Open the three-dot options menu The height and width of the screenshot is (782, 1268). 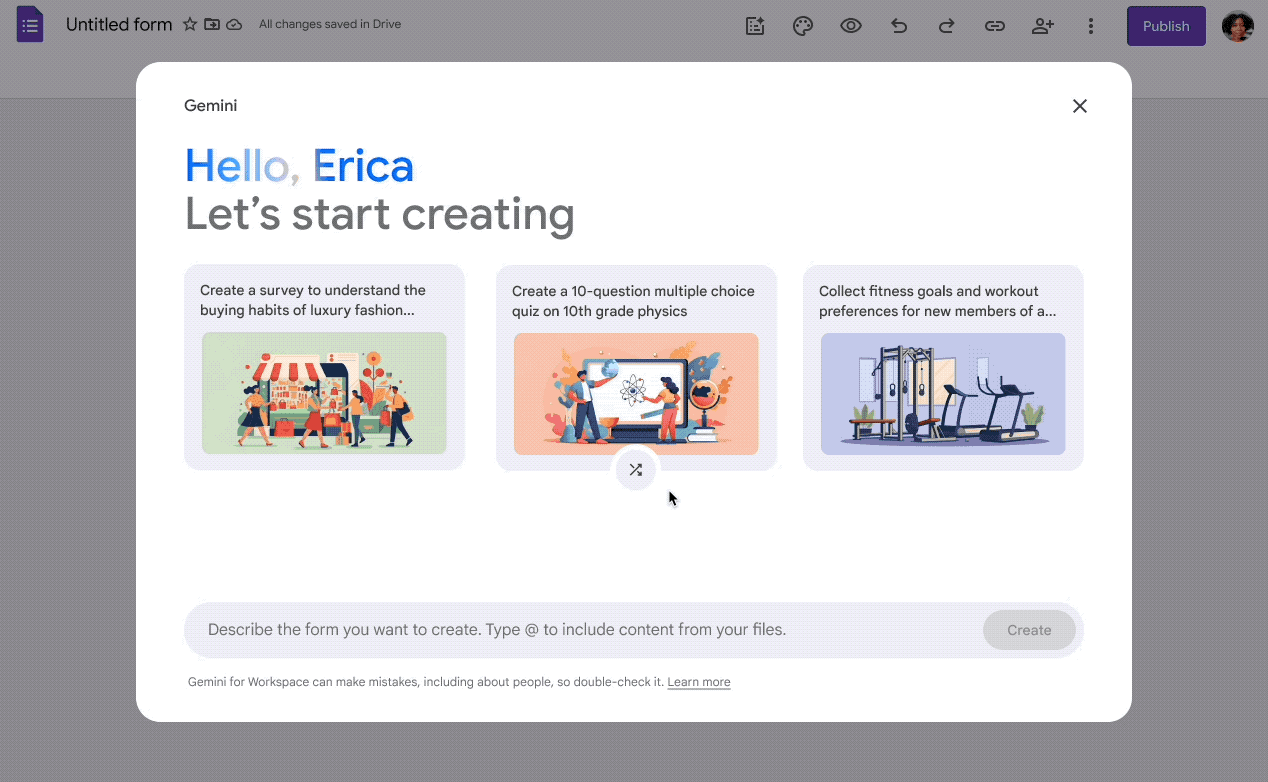coord(1091,25)
